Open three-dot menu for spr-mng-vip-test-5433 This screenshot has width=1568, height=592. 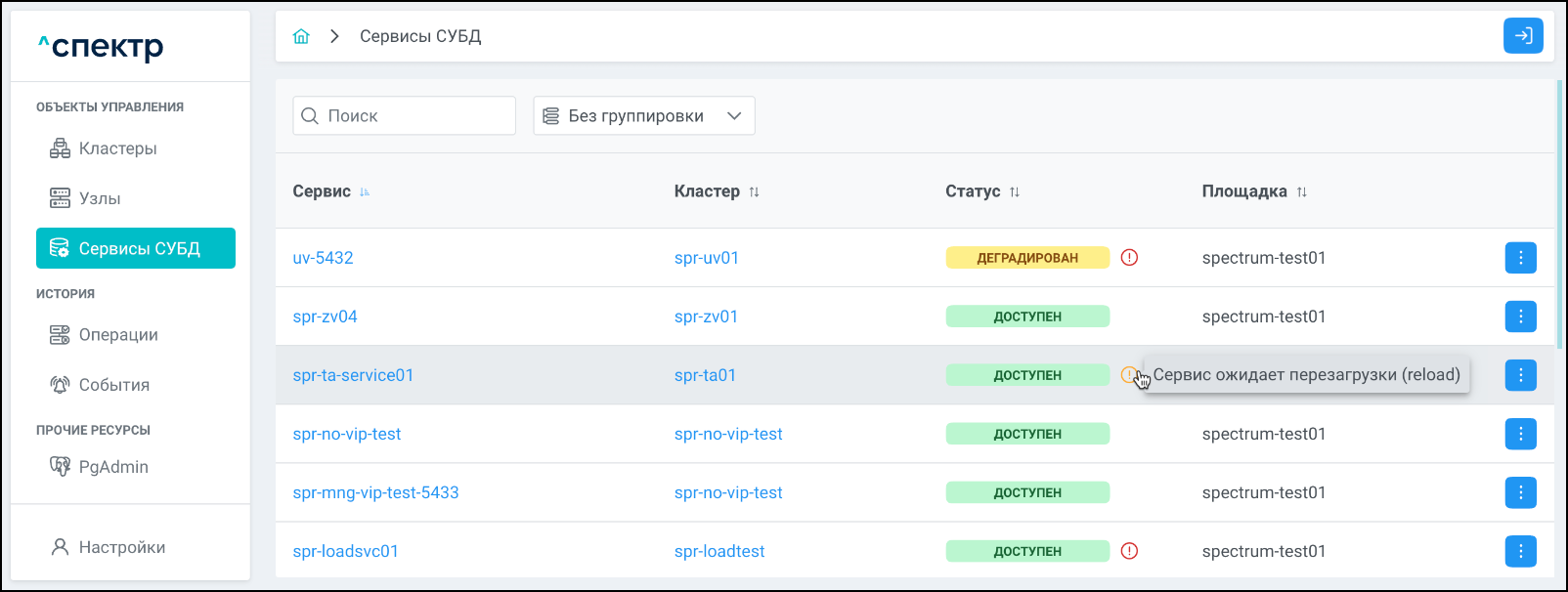pyautogui.click(x=1520, y=492)
